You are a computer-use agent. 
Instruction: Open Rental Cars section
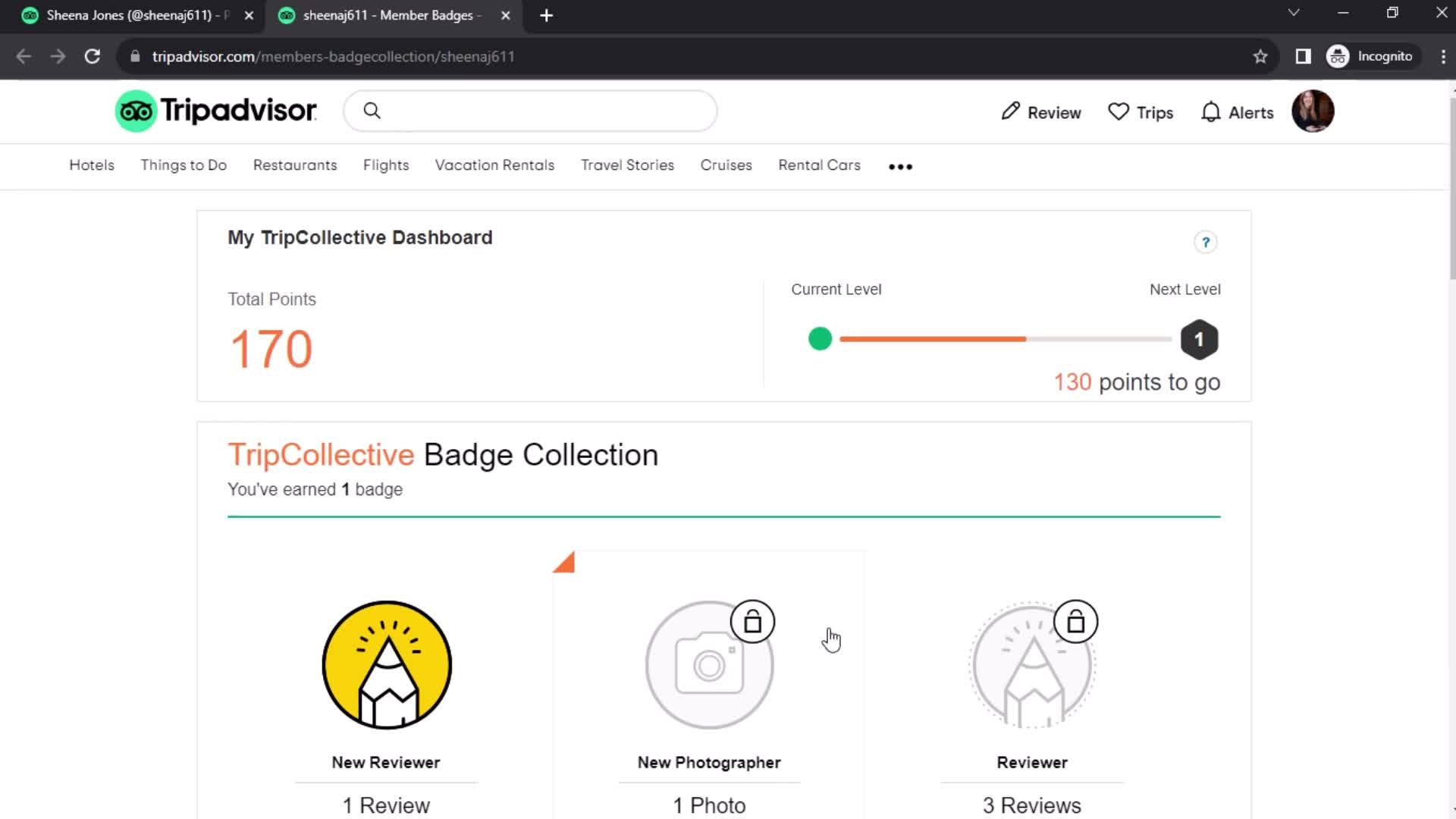point(819,165)
